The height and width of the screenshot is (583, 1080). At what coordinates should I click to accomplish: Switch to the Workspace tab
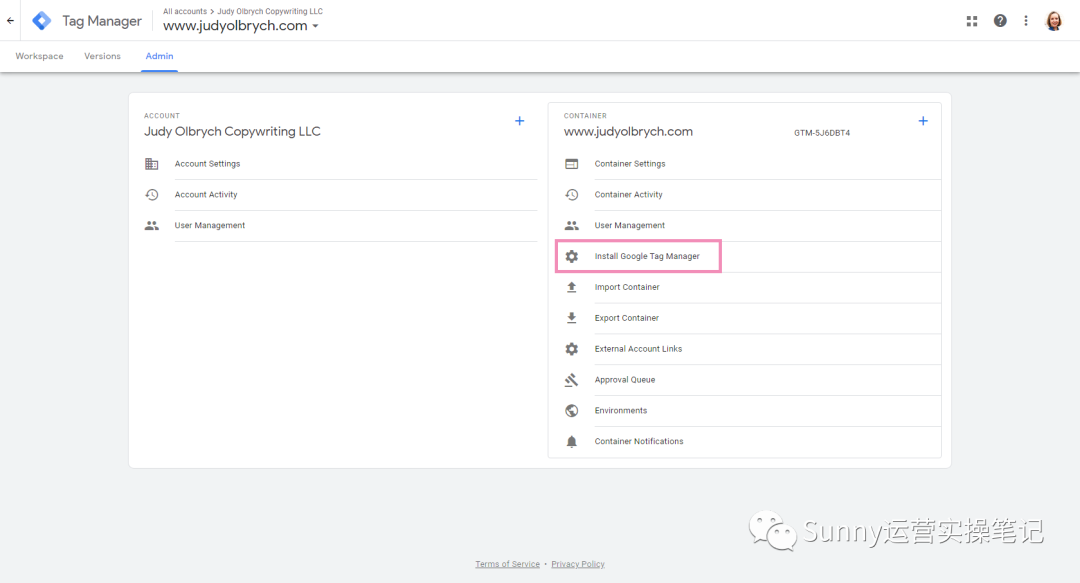[39, 57]
